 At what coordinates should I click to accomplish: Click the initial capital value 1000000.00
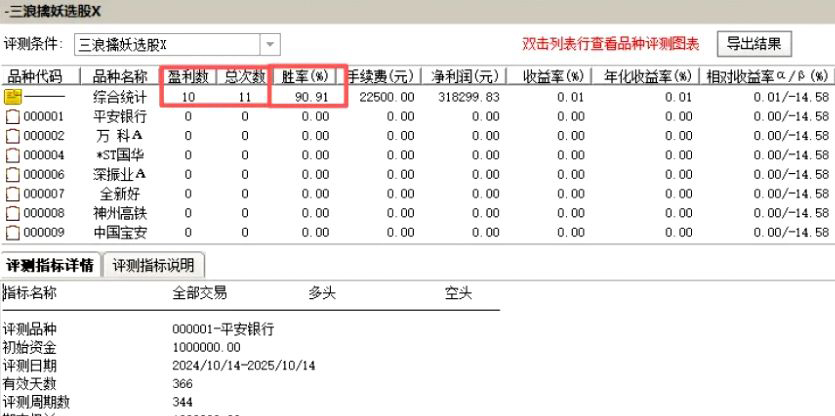pos(207,348)
